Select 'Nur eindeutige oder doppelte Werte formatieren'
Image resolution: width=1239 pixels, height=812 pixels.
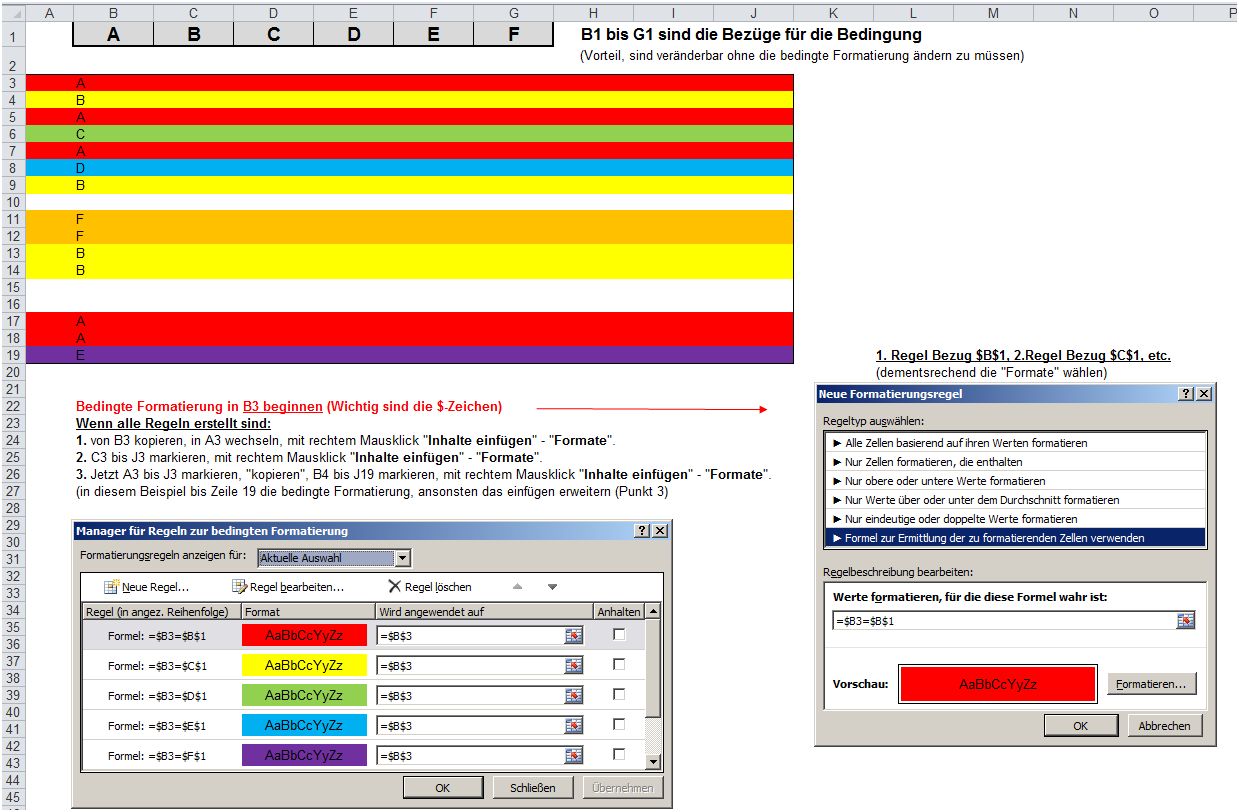[x=1015, y=519]
